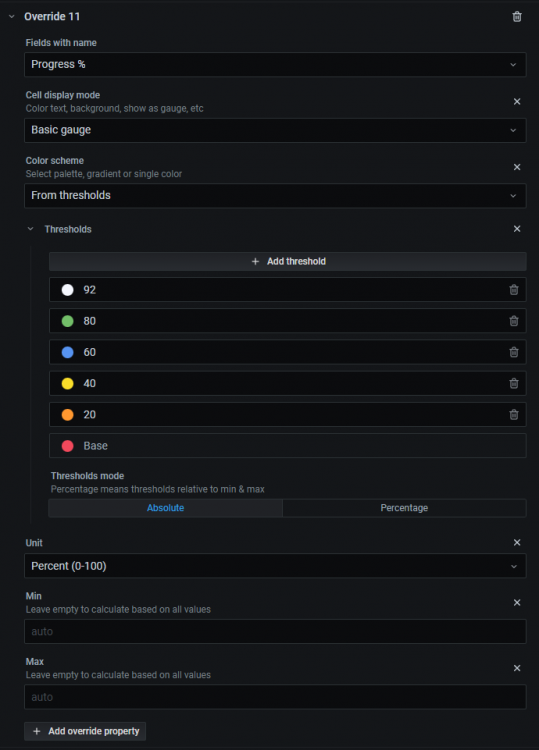Viewport: 539px width, 750px height.
Task: Pick color for threshold 80
Action: click(x=67, y=321)
